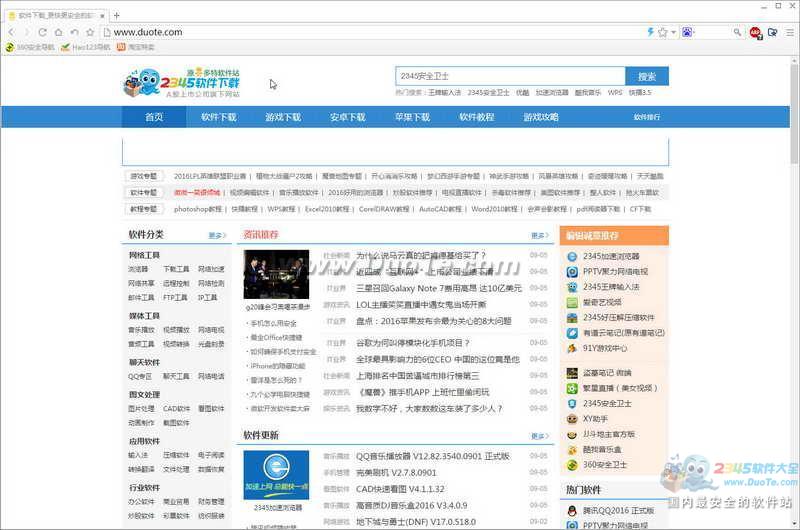Open QQ音乐播放器 V12.82 software link
The image size is (800, 530).
[433, 456]
